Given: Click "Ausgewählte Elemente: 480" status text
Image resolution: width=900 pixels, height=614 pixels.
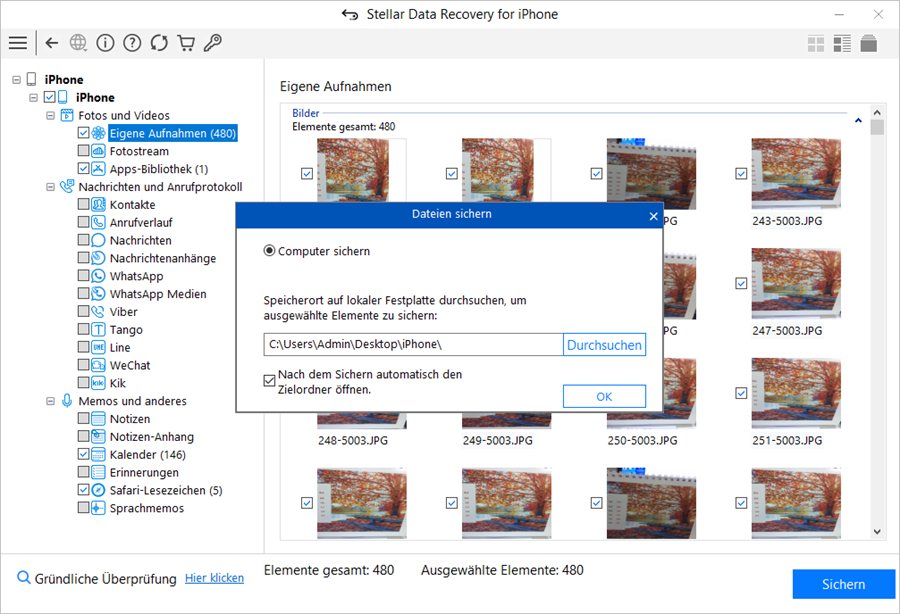Looking at the screenshot, I should (x=502, y=570).
